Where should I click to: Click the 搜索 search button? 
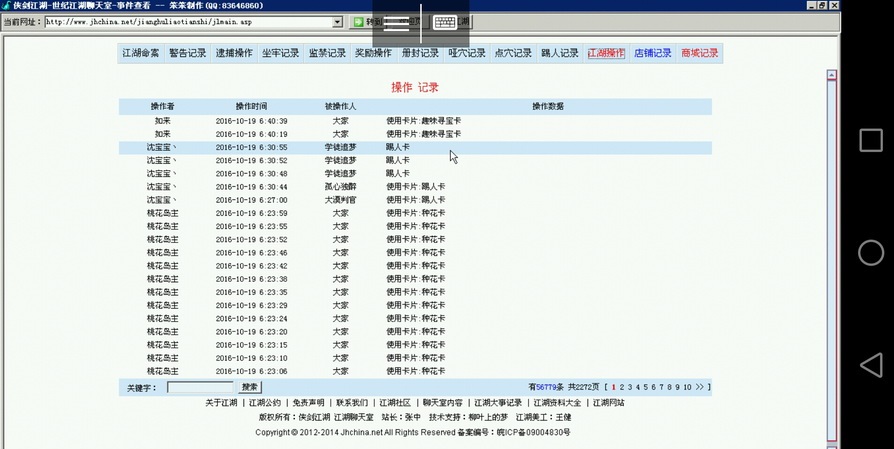point(250,387)
